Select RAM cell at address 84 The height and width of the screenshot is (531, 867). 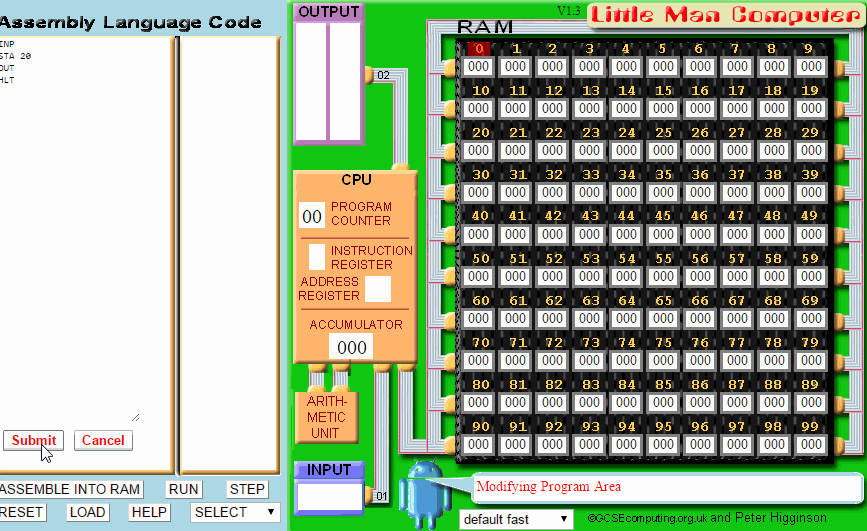coord(626,403)
